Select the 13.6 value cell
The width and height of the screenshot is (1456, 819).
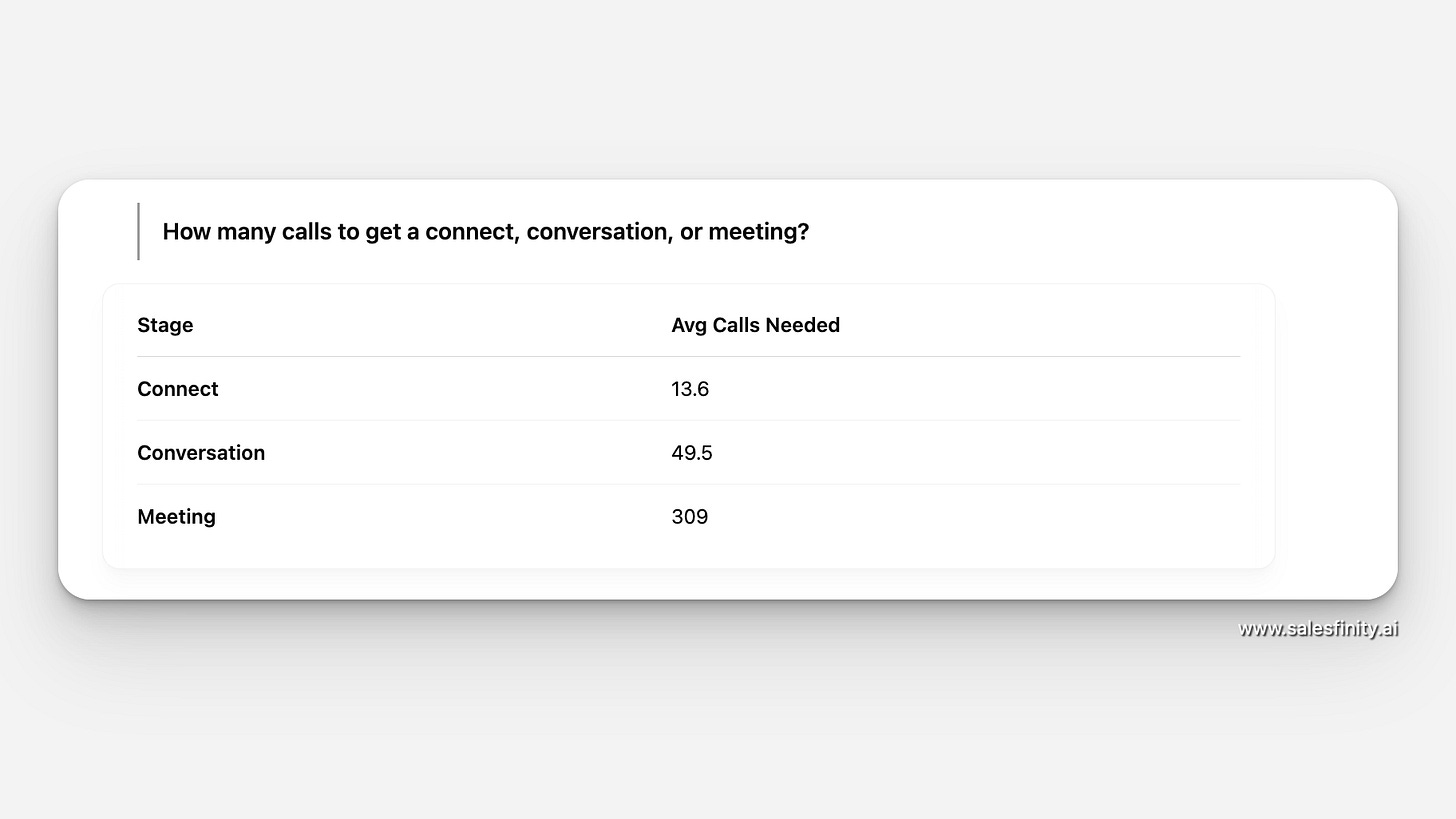(690, 389)
